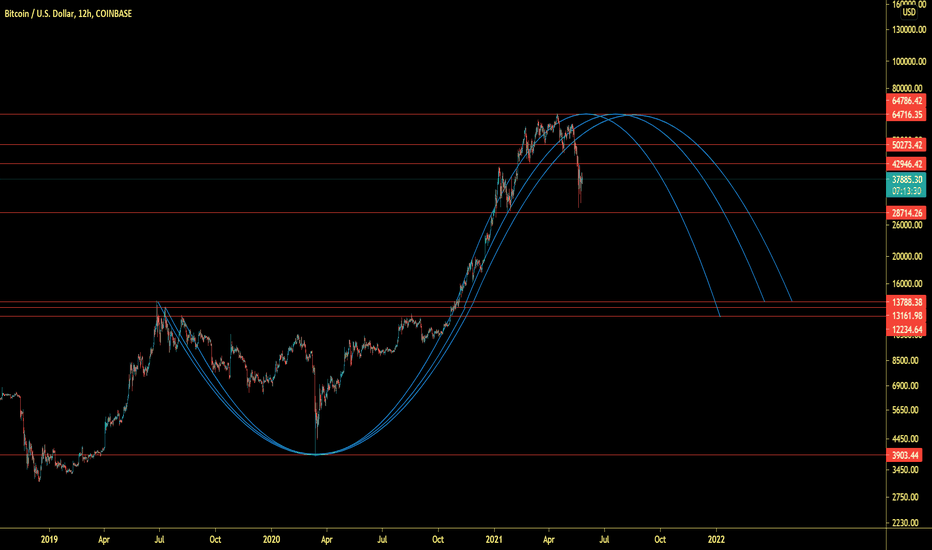This screenshot has height=550, width=932.
Task: Select the 13161.98 price label
Action: [906, 316]
